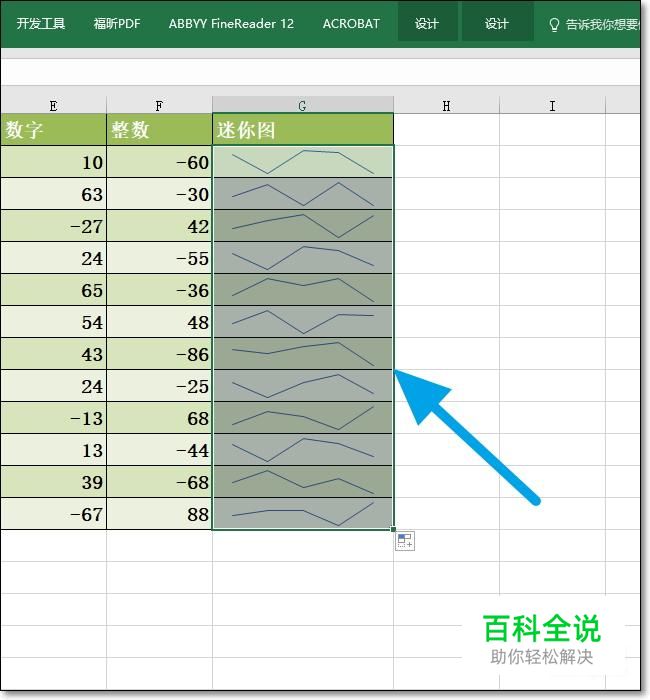Click the Tell Me lightbulb icon
The width and height of the screenshot is (650, 700).
pos(554,25)
